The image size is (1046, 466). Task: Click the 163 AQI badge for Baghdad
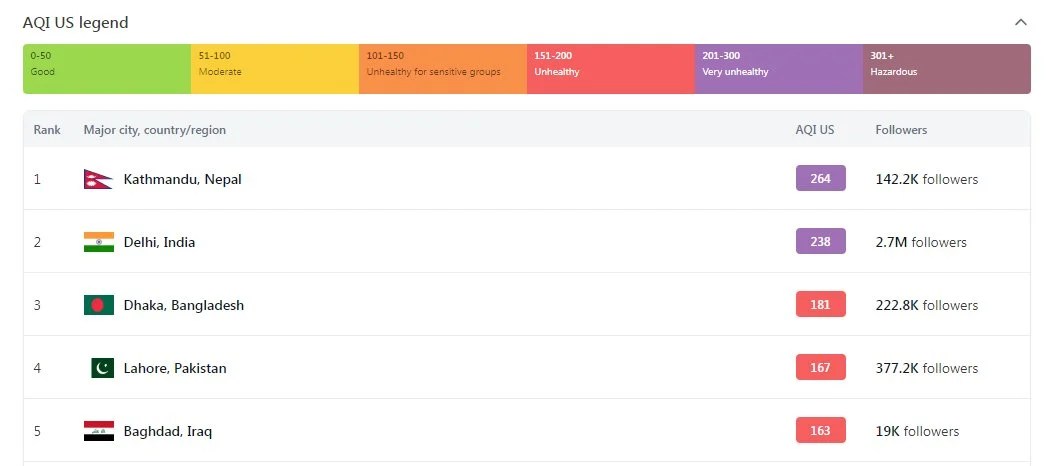pyautogui.click(x=821, y=431)
